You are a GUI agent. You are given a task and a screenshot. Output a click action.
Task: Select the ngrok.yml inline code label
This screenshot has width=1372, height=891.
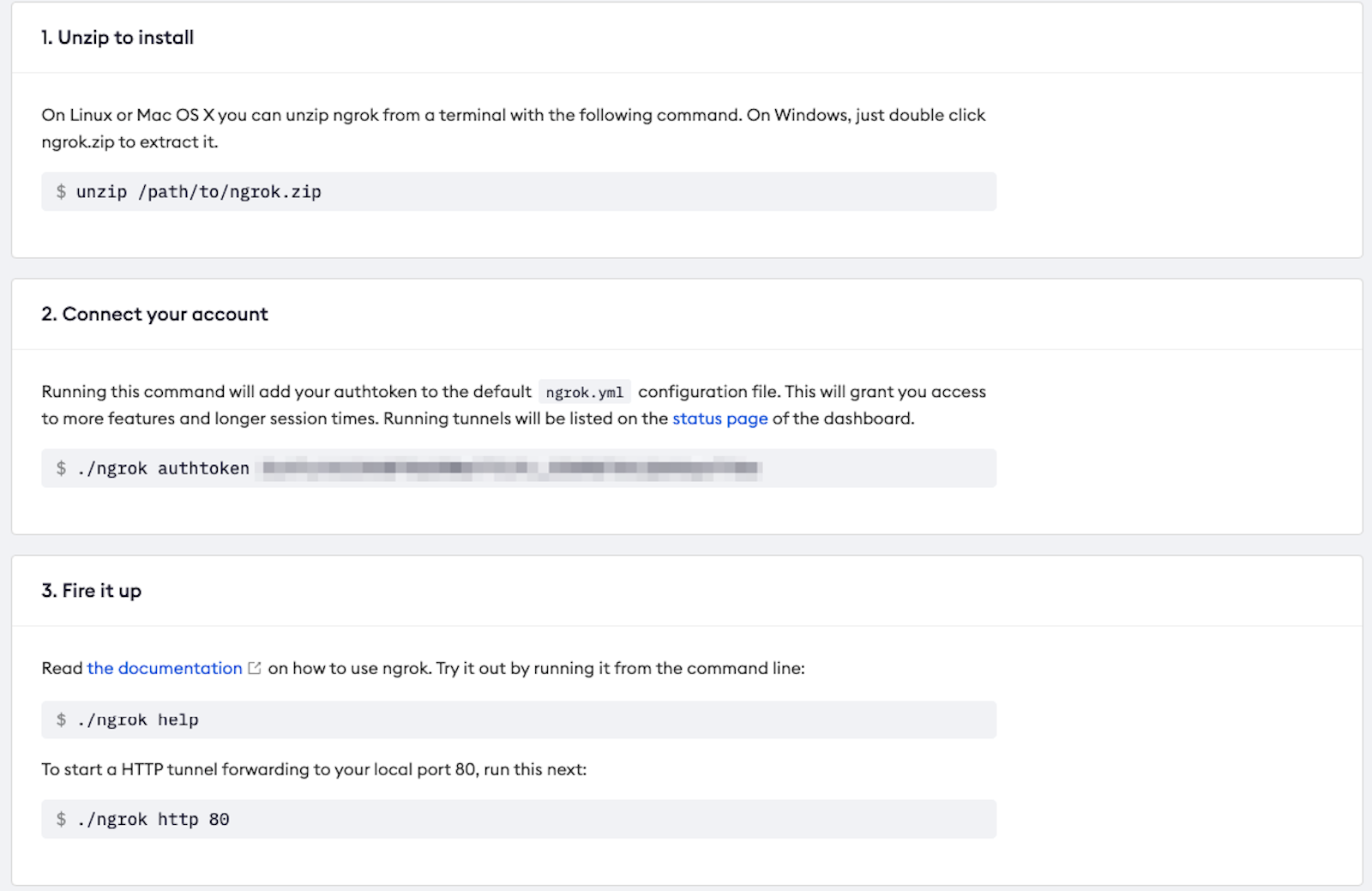point(587,392)
